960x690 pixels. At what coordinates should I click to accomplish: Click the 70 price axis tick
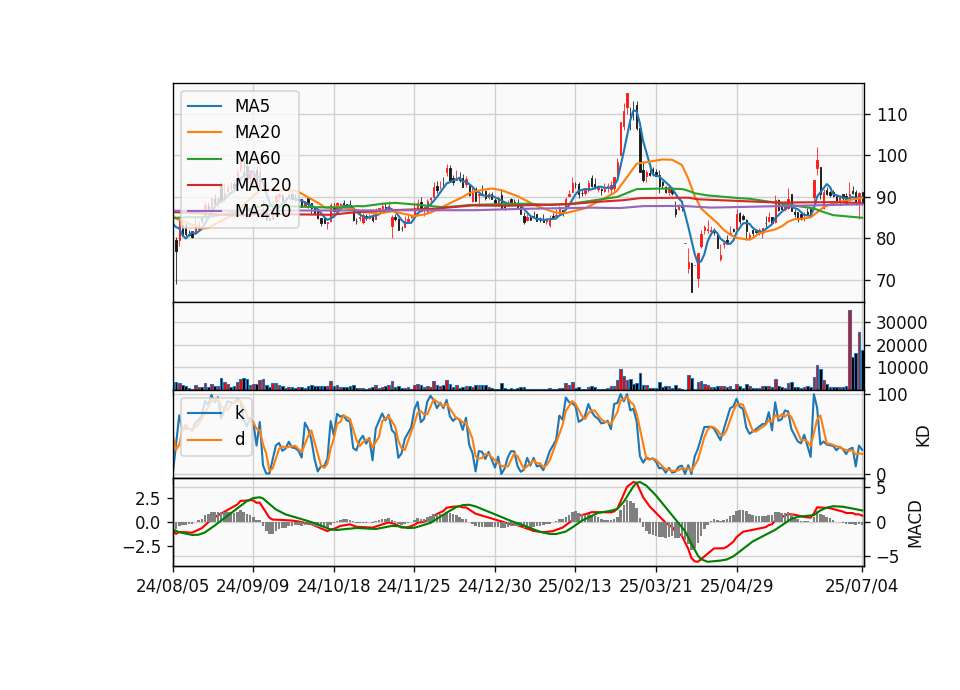pos(887,281)
